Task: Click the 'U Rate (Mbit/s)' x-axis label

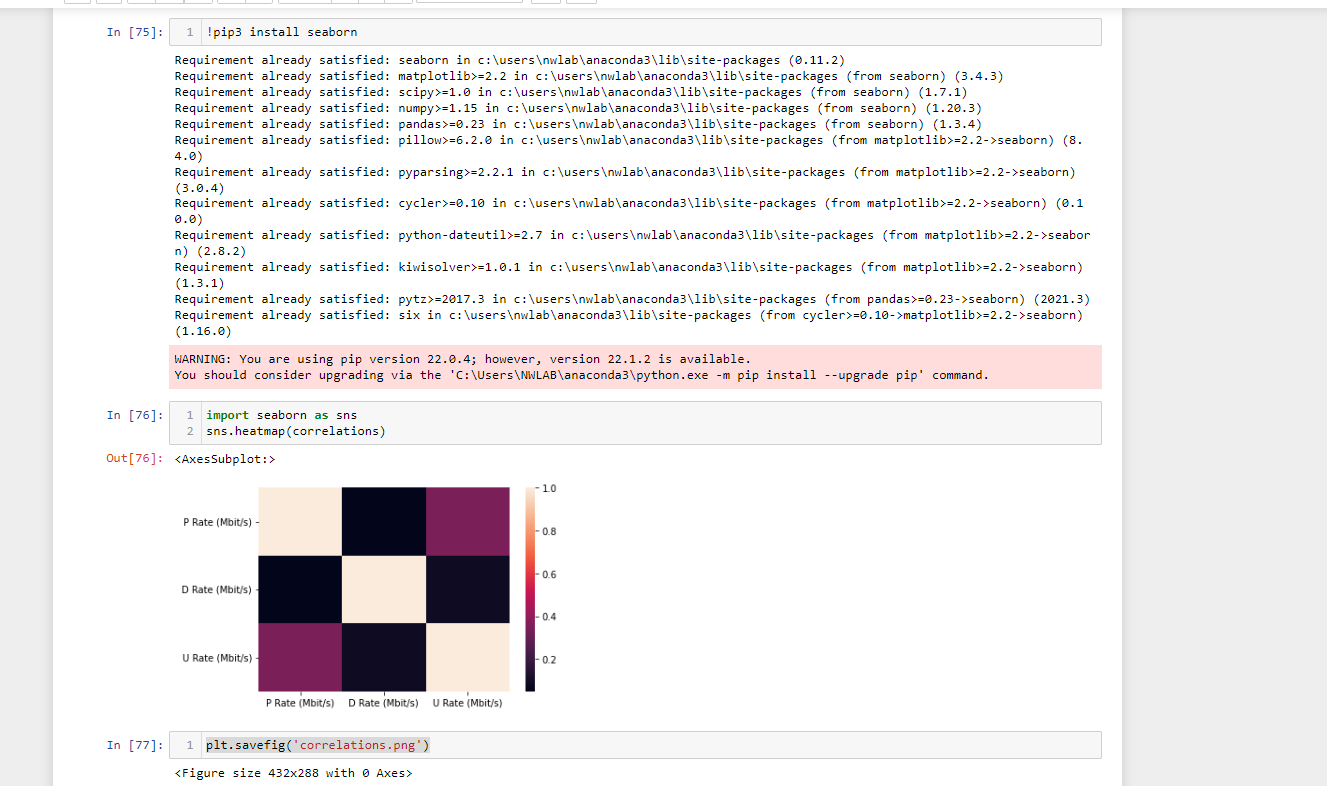Action: point(467,703)
